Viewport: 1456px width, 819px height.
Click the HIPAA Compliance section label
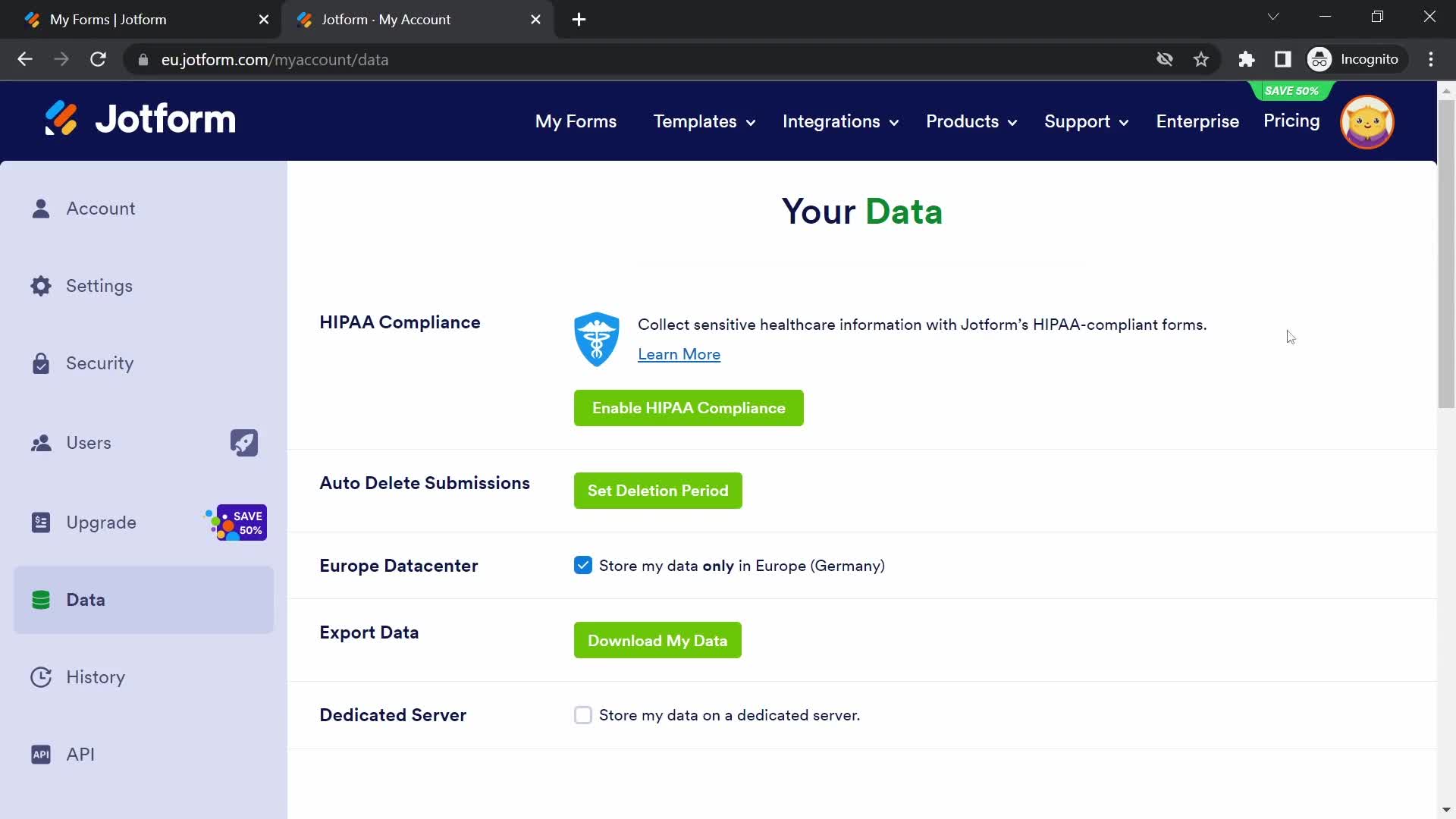(x=400, y=322)
